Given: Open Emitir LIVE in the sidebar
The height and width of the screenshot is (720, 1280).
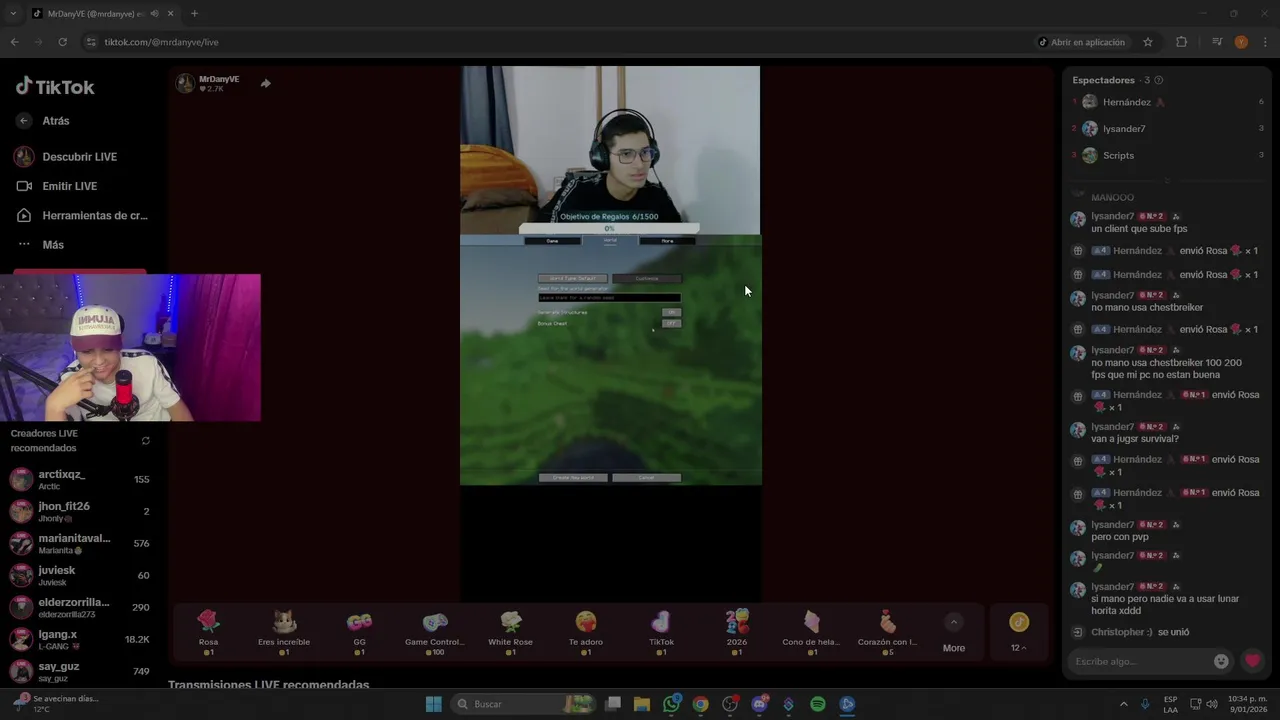Looking at the screenshot, I should tap(57, 186).
